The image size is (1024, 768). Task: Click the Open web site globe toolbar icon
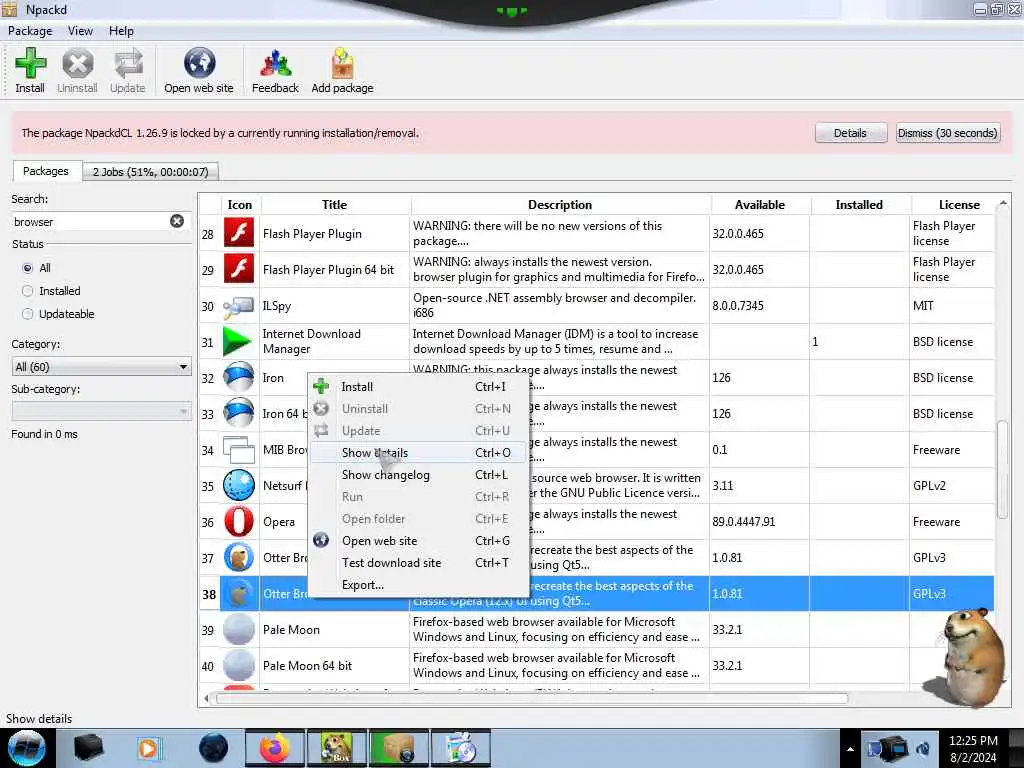pyautogui.click(x=199, y=63)
